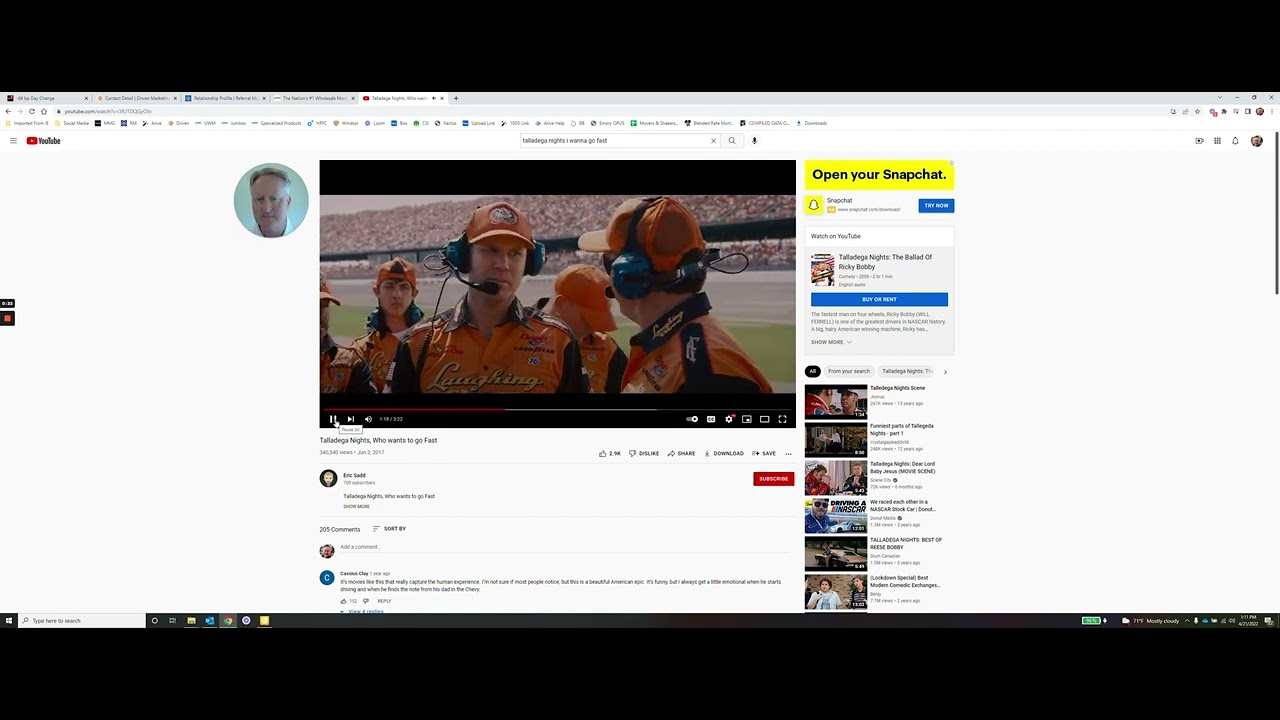Switch to The Nation's #1 Wholesale tab

[314, 98]
